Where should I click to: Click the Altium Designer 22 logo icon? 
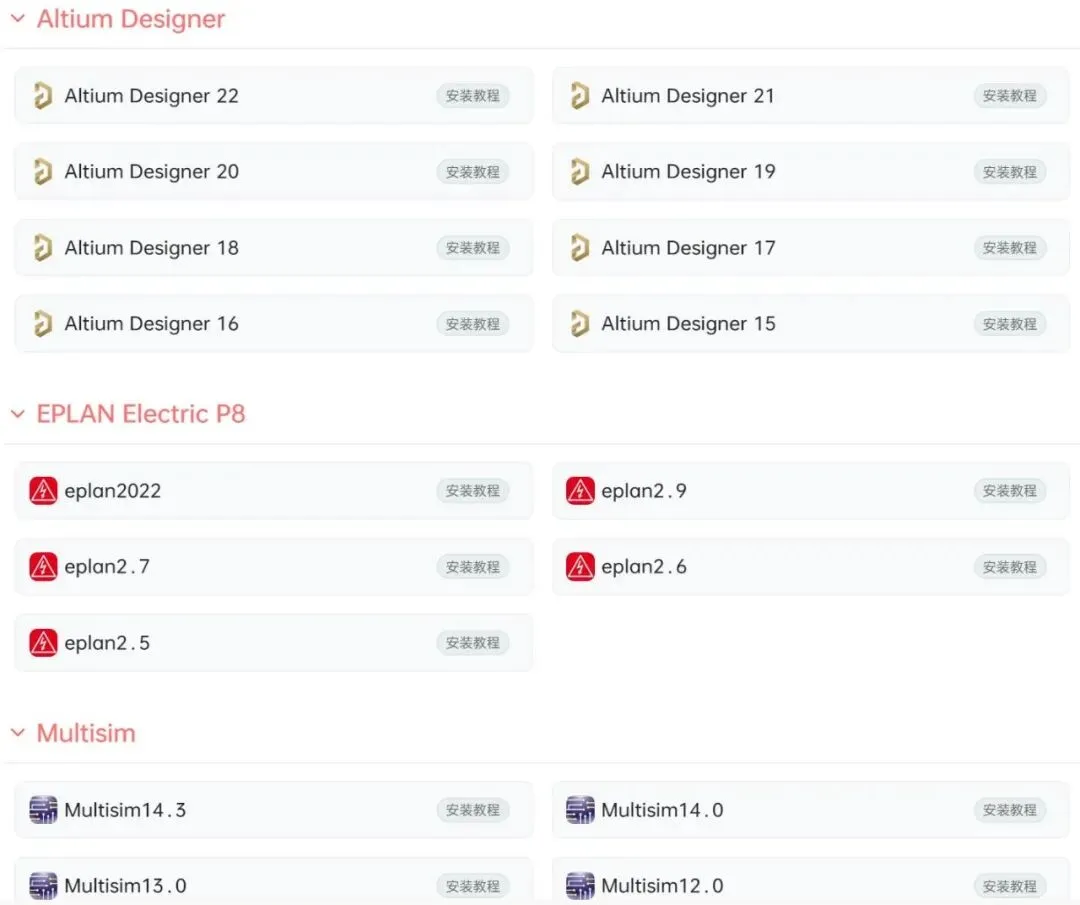point(43,96)
